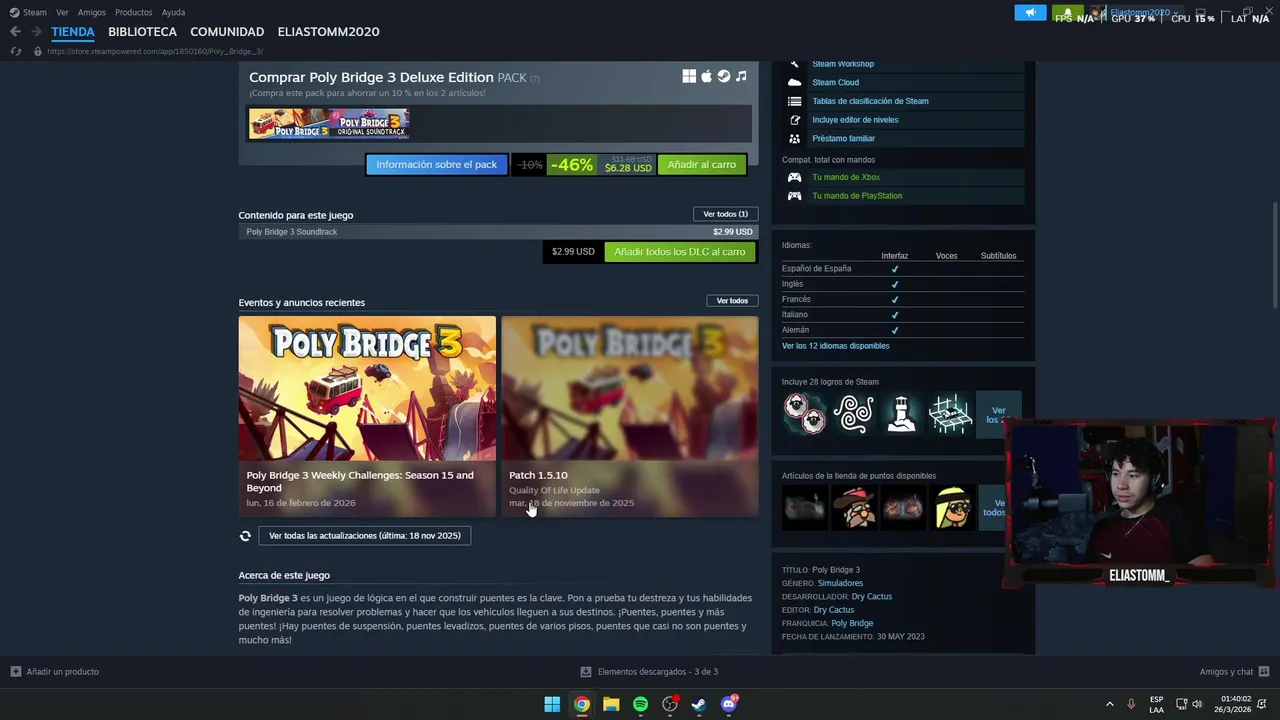Open the Simuladores genre link

point(840,583)
